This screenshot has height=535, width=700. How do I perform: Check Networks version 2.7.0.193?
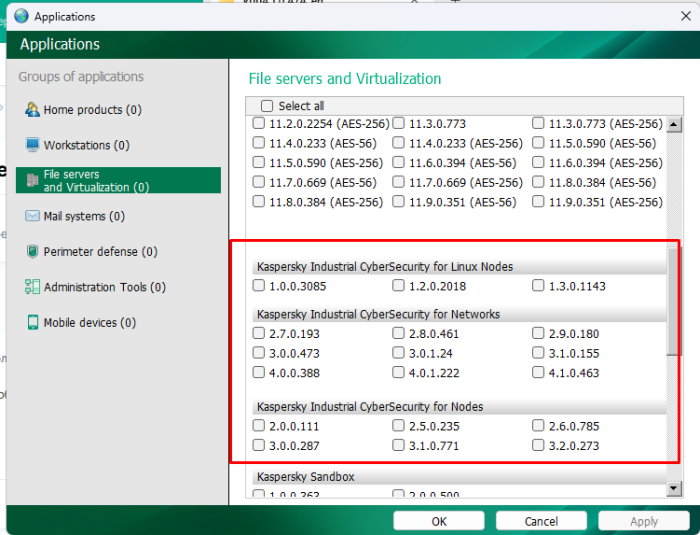[258, 334]
